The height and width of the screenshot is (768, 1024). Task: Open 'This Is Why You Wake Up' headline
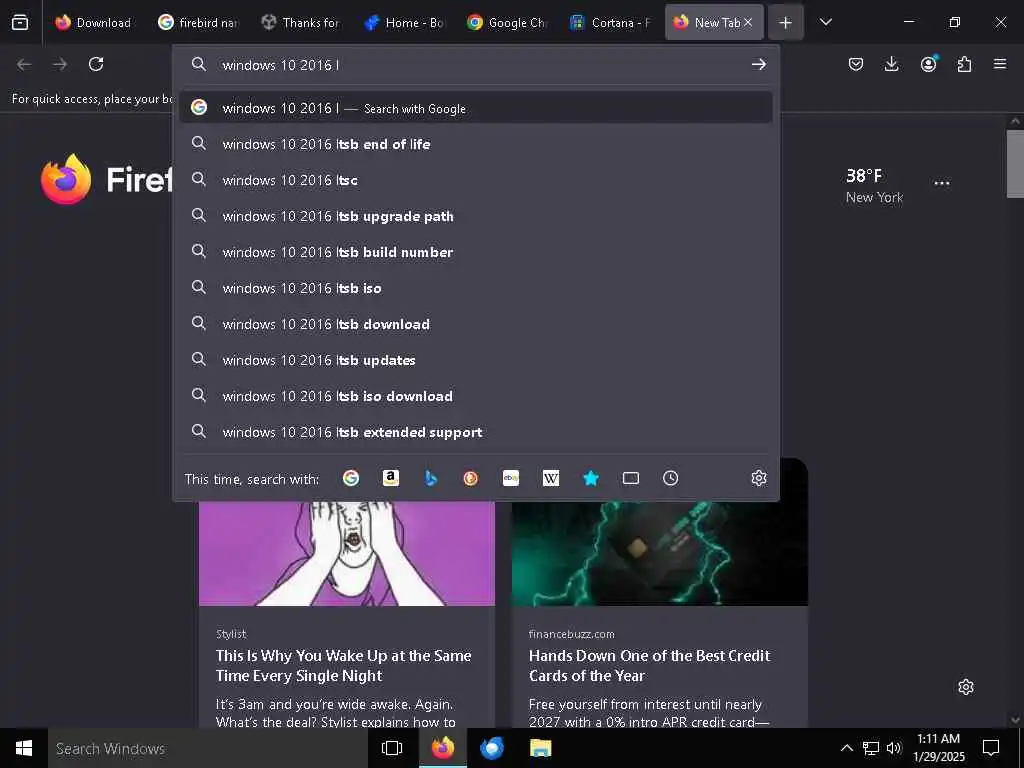point(344,665)
